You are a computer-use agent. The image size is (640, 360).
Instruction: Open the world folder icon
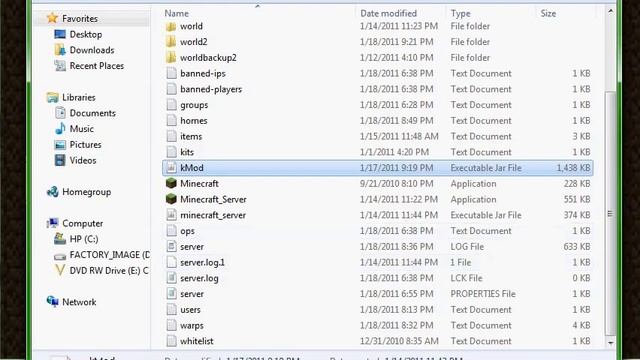[171, 27]
